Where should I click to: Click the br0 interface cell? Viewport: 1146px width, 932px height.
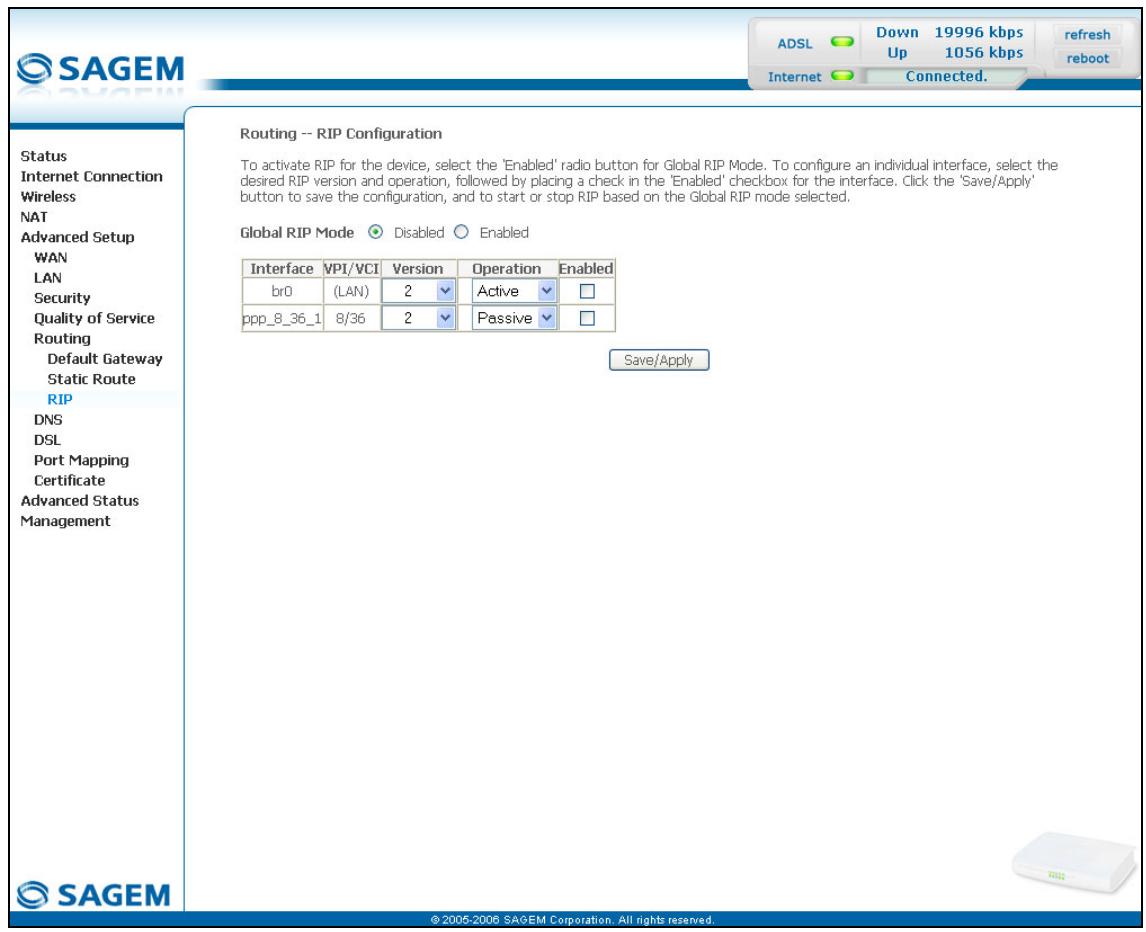[x=282, y=291]
